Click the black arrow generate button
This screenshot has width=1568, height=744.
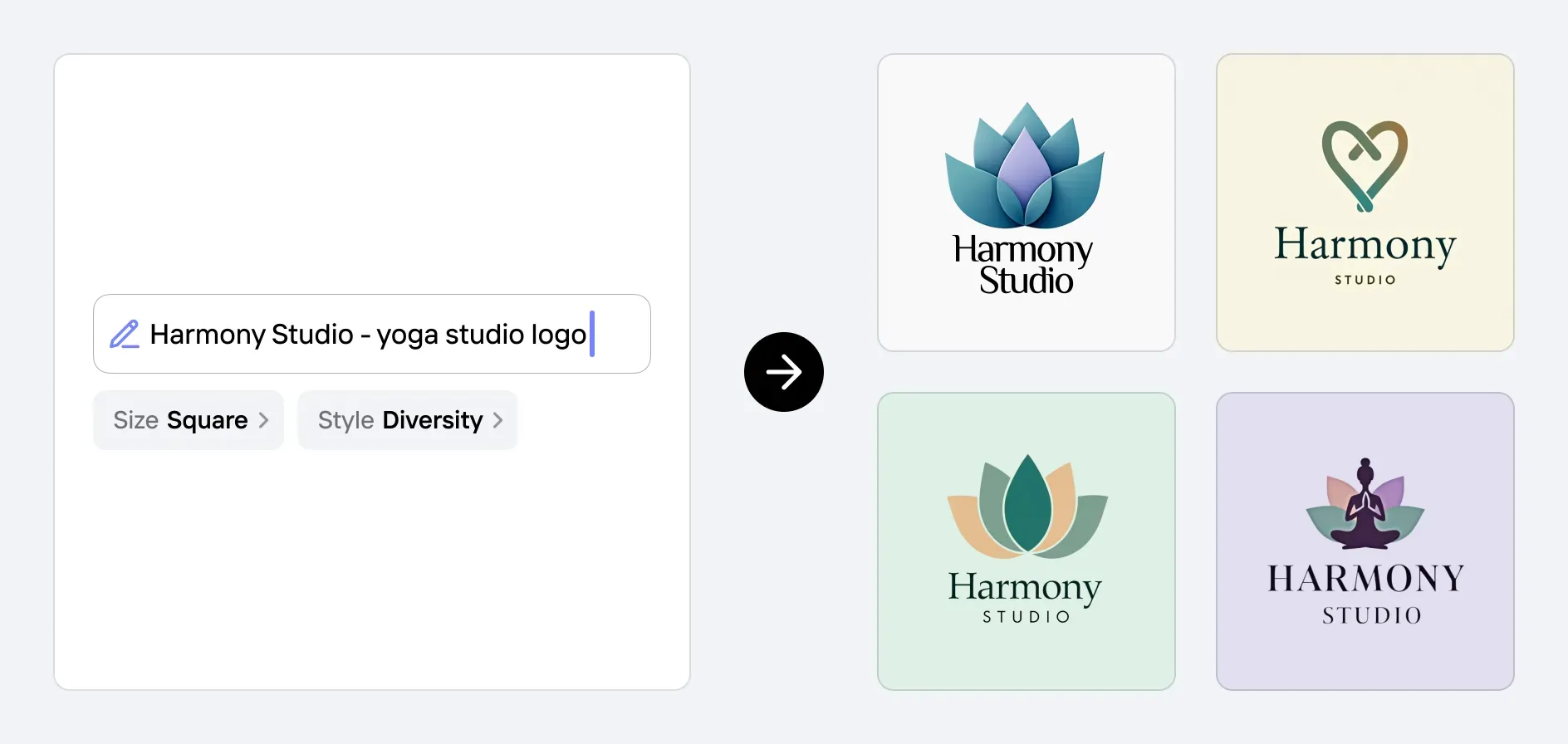click(x=783, y=372)
